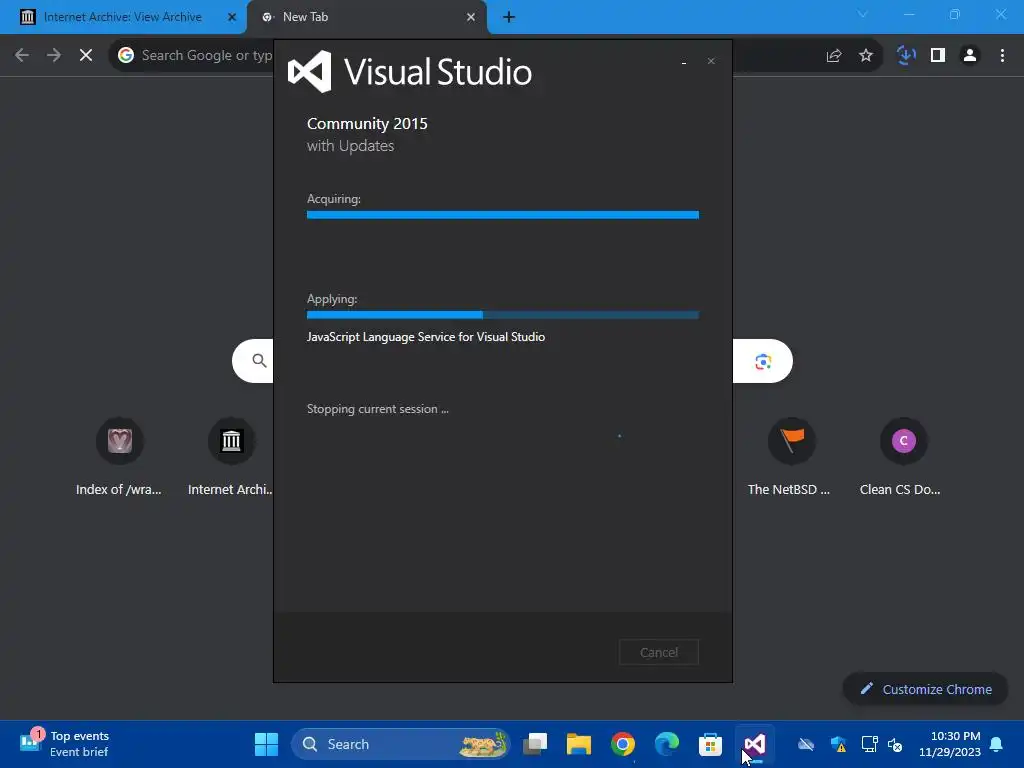This screenshot has height=768, width=1024.
Task: Bookmark this tab with star icon
Action: coord(866,56)
